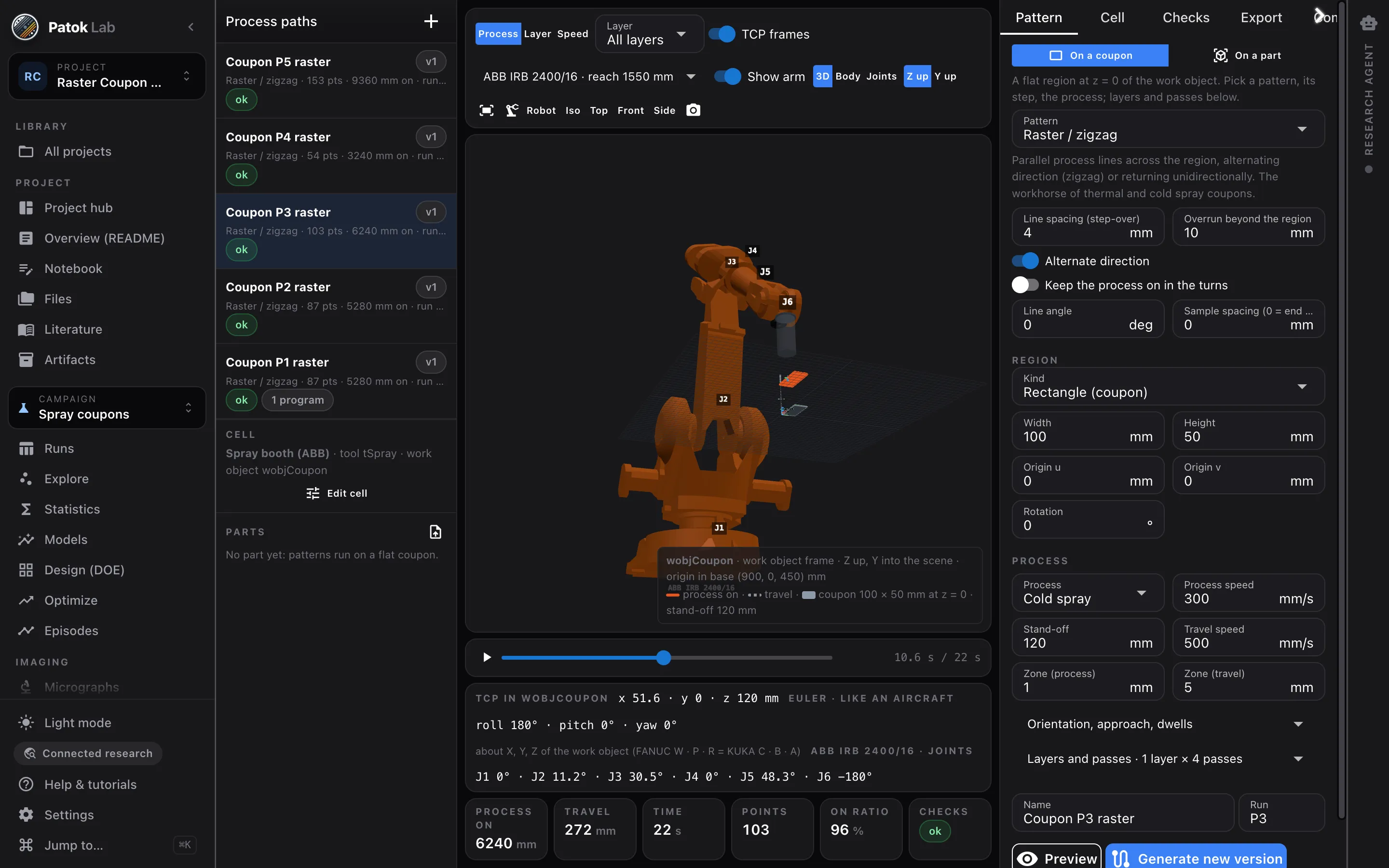Toggle TCP frames switch
The height and width of the screenshot is (868, 1389).
click(722, 34)
